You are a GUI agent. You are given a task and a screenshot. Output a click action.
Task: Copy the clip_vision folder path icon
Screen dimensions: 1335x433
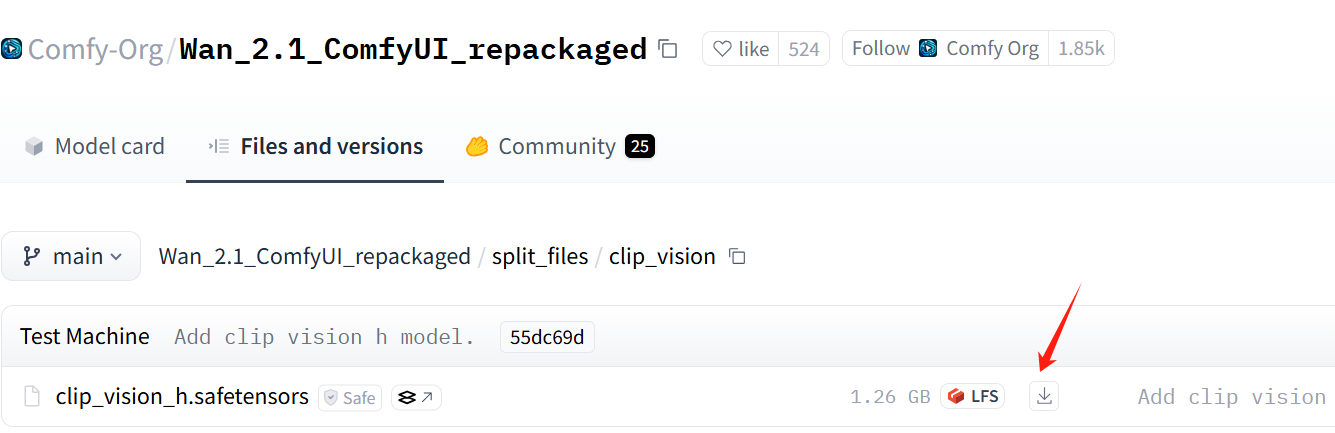click(x=737, y=256)
